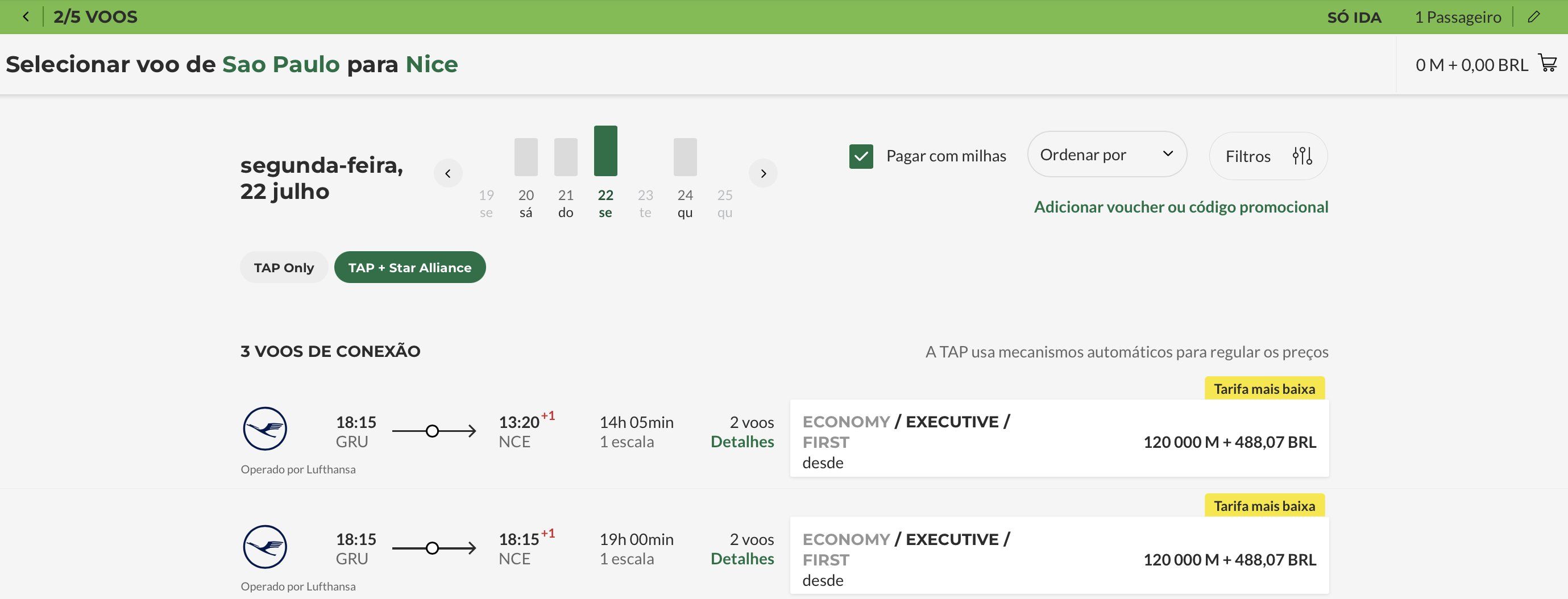Click Lufthansa logo of 19h 00min flight
Image resolution: width=1568 pixels, height=599 pixels.
pos(265,547)
